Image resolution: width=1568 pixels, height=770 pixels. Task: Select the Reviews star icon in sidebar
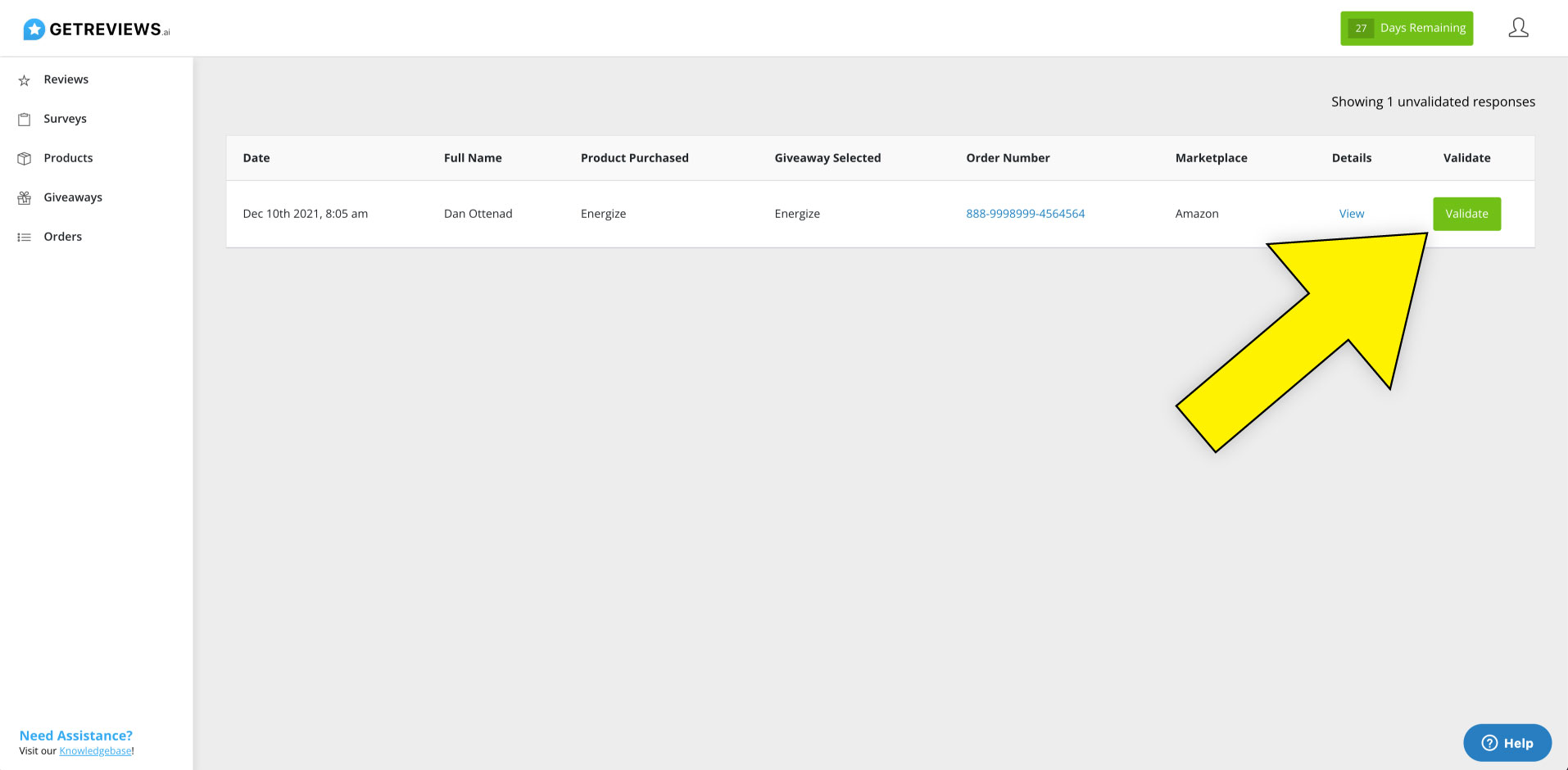(25, 79)
